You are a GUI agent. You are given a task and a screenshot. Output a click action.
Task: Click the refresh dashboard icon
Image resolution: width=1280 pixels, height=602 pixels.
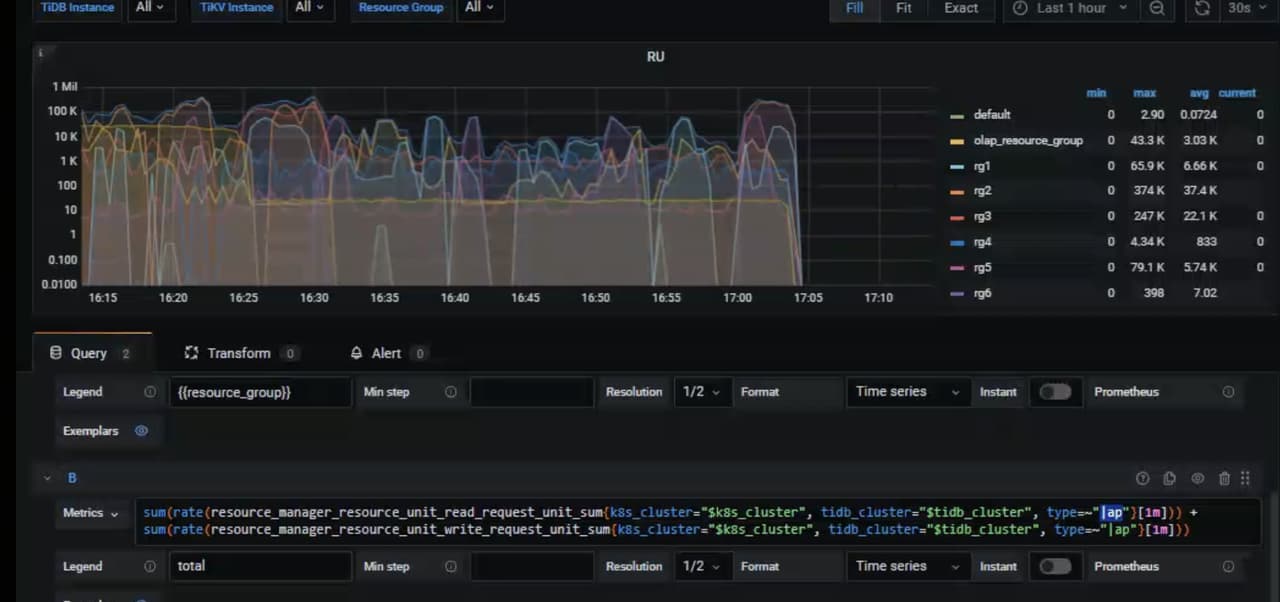coord(1202,8)
